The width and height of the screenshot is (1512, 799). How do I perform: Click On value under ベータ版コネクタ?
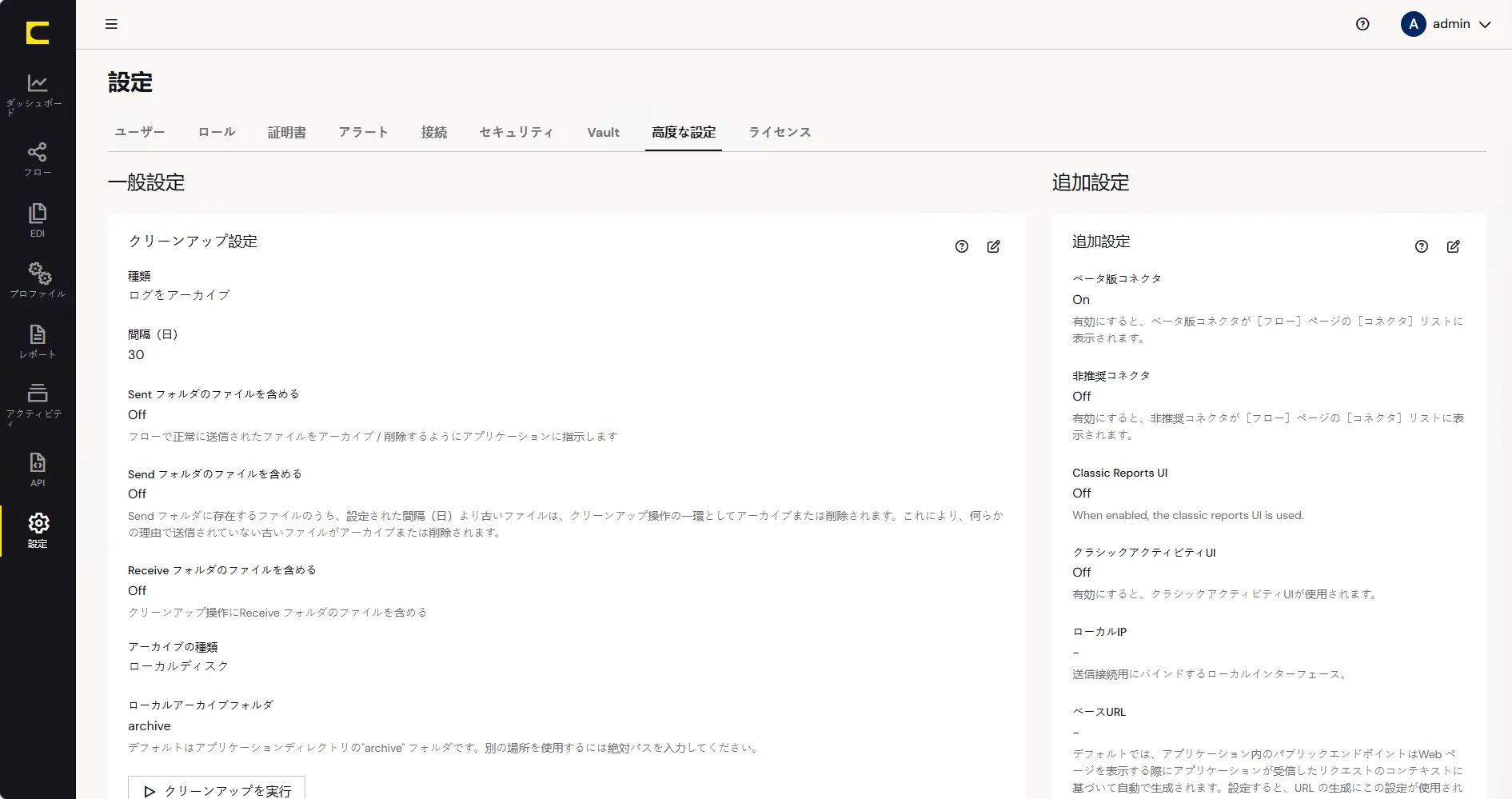coord(1081,300)
